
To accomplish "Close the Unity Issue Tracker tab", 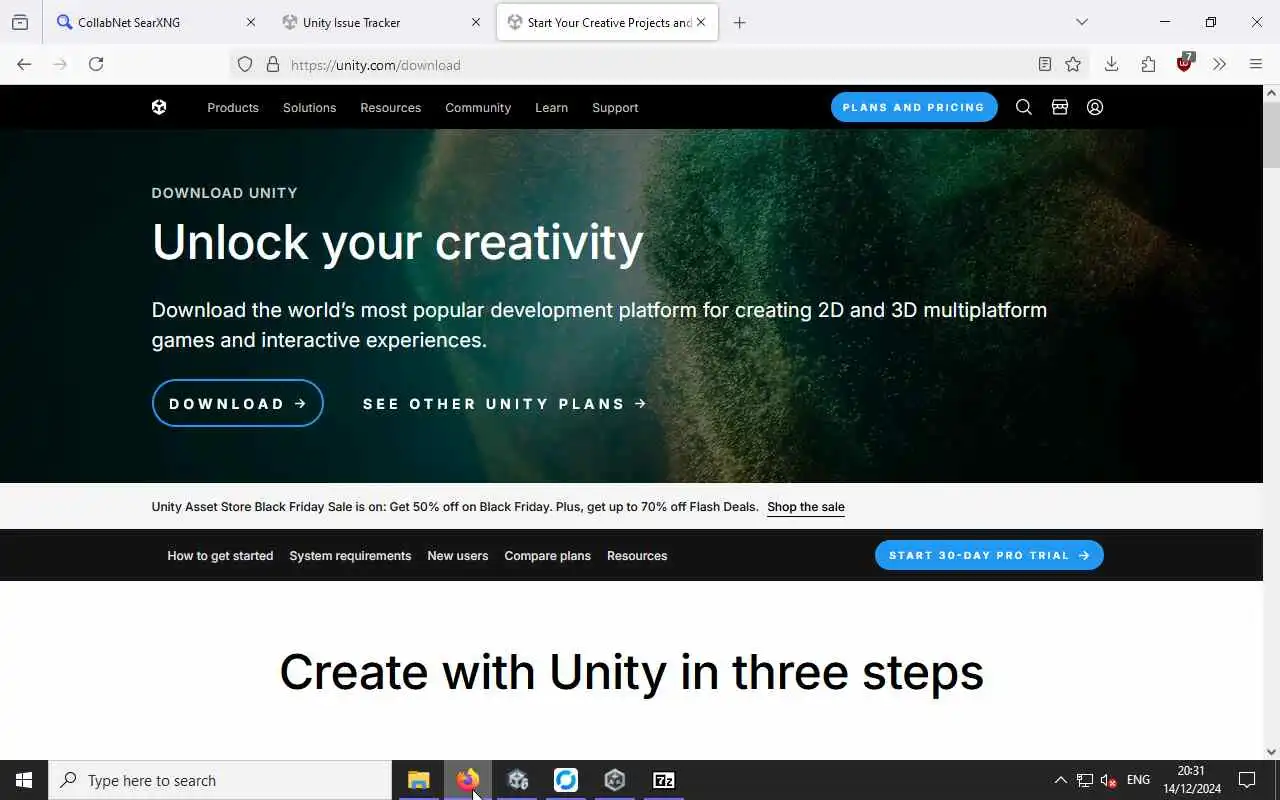I will pyautogui.click(x=476, y=22).
